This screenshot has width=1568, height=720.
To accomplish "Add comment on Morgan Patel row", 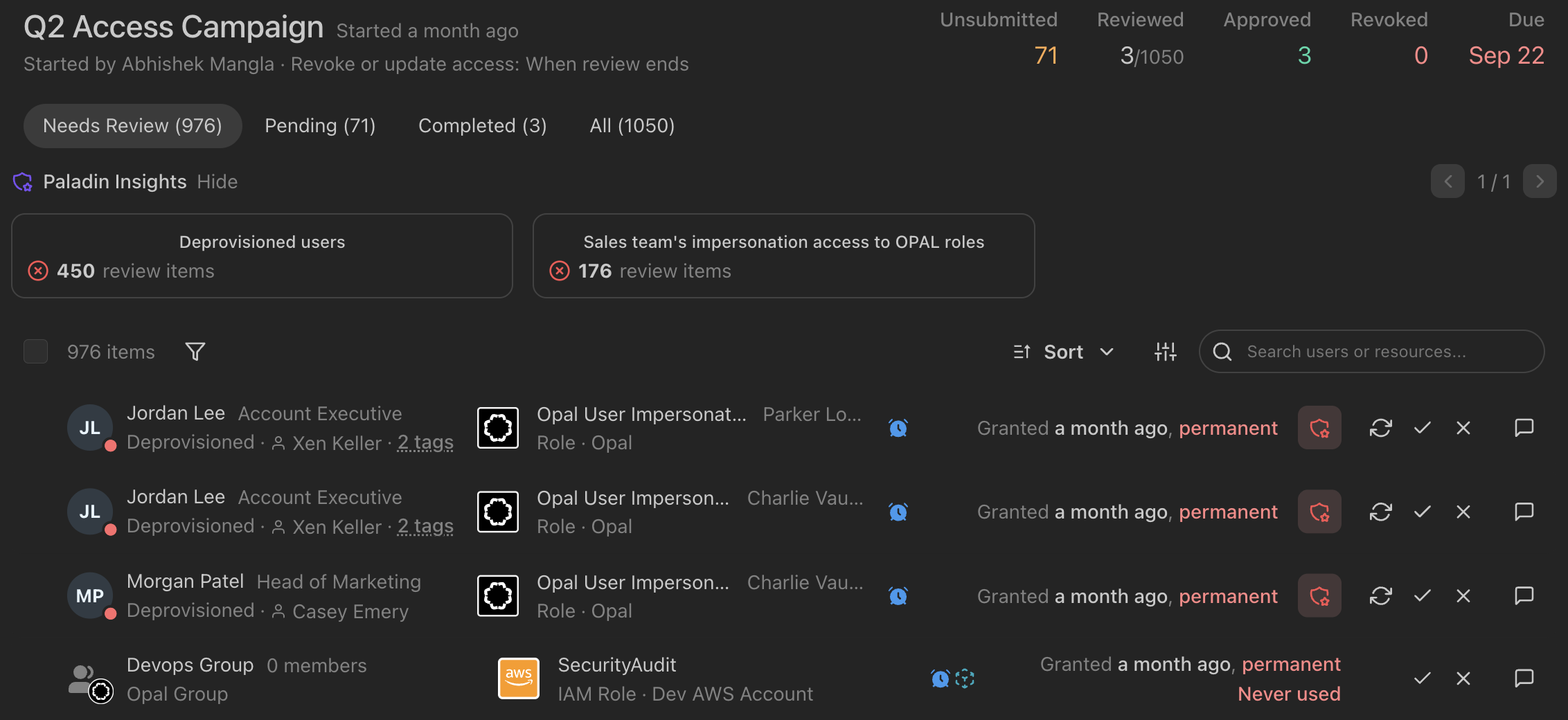I will [1524, 595].
